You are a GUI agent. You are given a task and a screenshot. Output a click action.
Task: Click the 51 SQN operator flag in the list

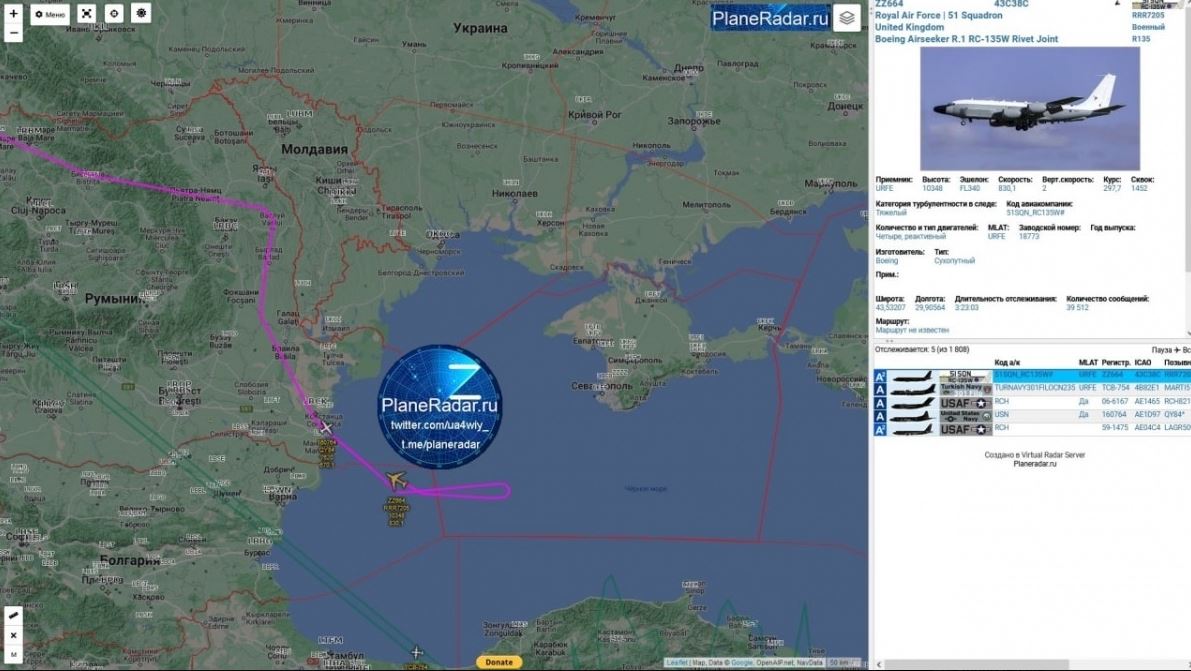[x=965, y=376]
